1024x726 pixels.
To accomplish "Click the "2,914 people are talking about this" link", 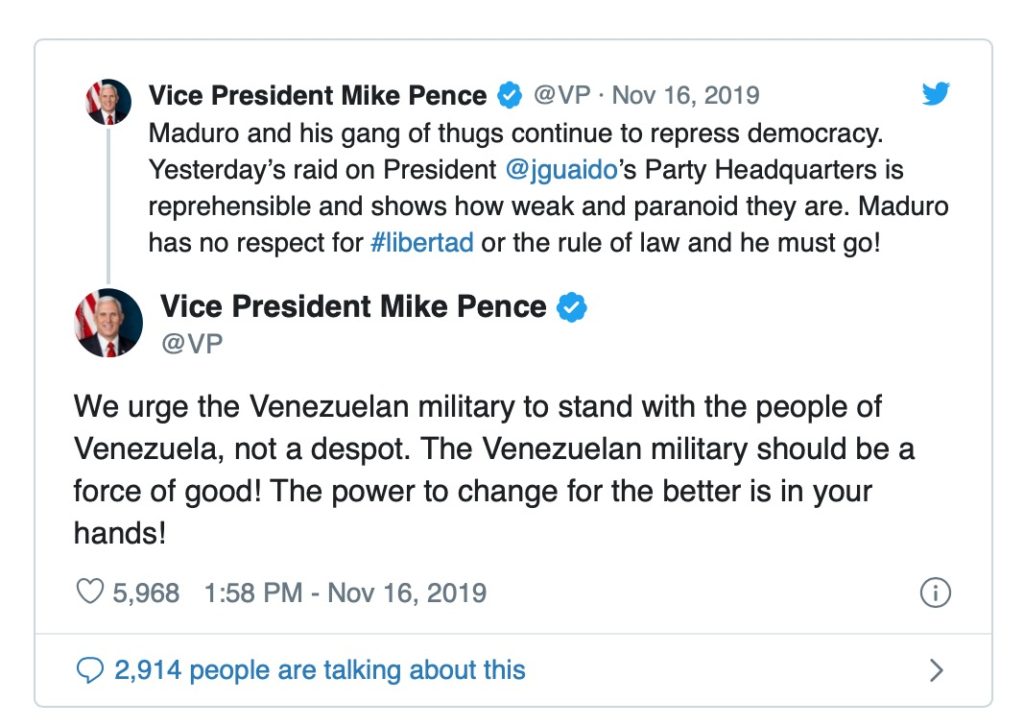I will tap(319, 669).
